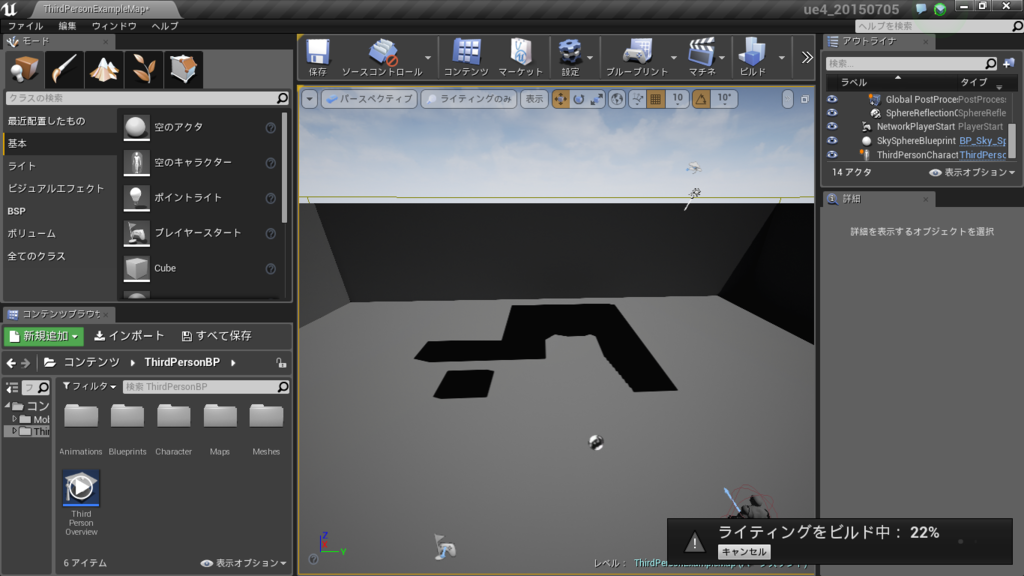This screenshot has height=576, width=1024.
Task: Open the マチネ matinee icon
Action: coord(702,57)
